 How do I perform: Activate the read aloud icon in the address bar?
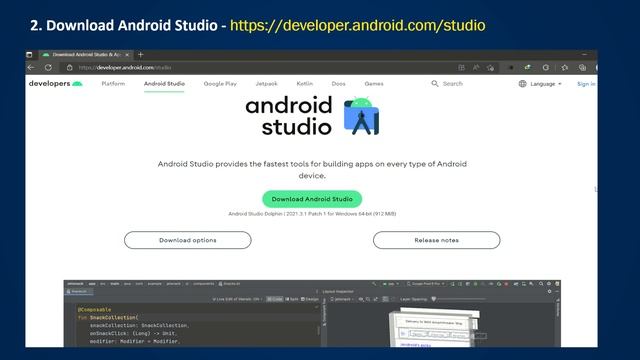[476, 67]
